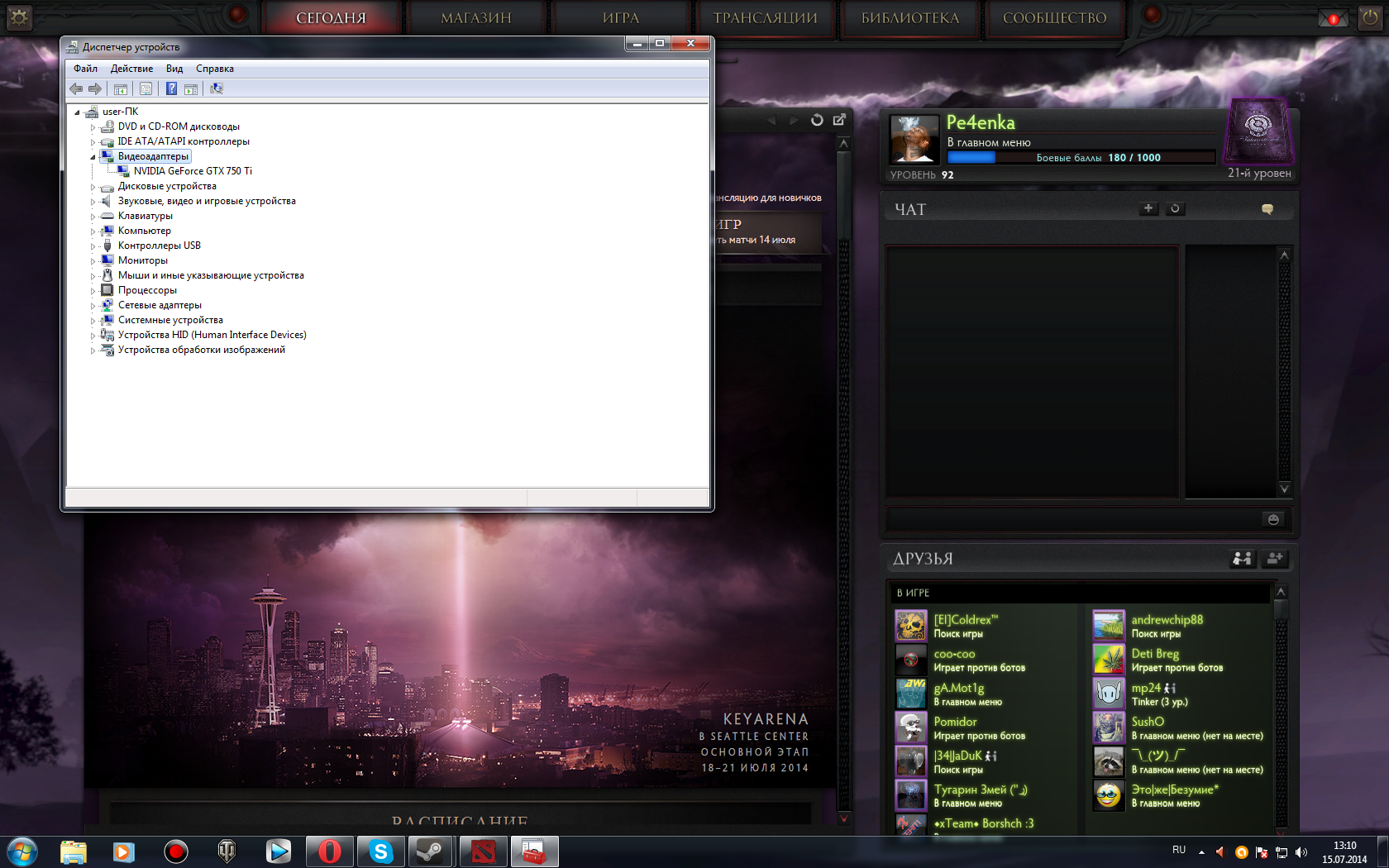Viewport: 1389px width, 868px height.
Task: Switch to the МАГАЗИН tab
Action: 476,17
